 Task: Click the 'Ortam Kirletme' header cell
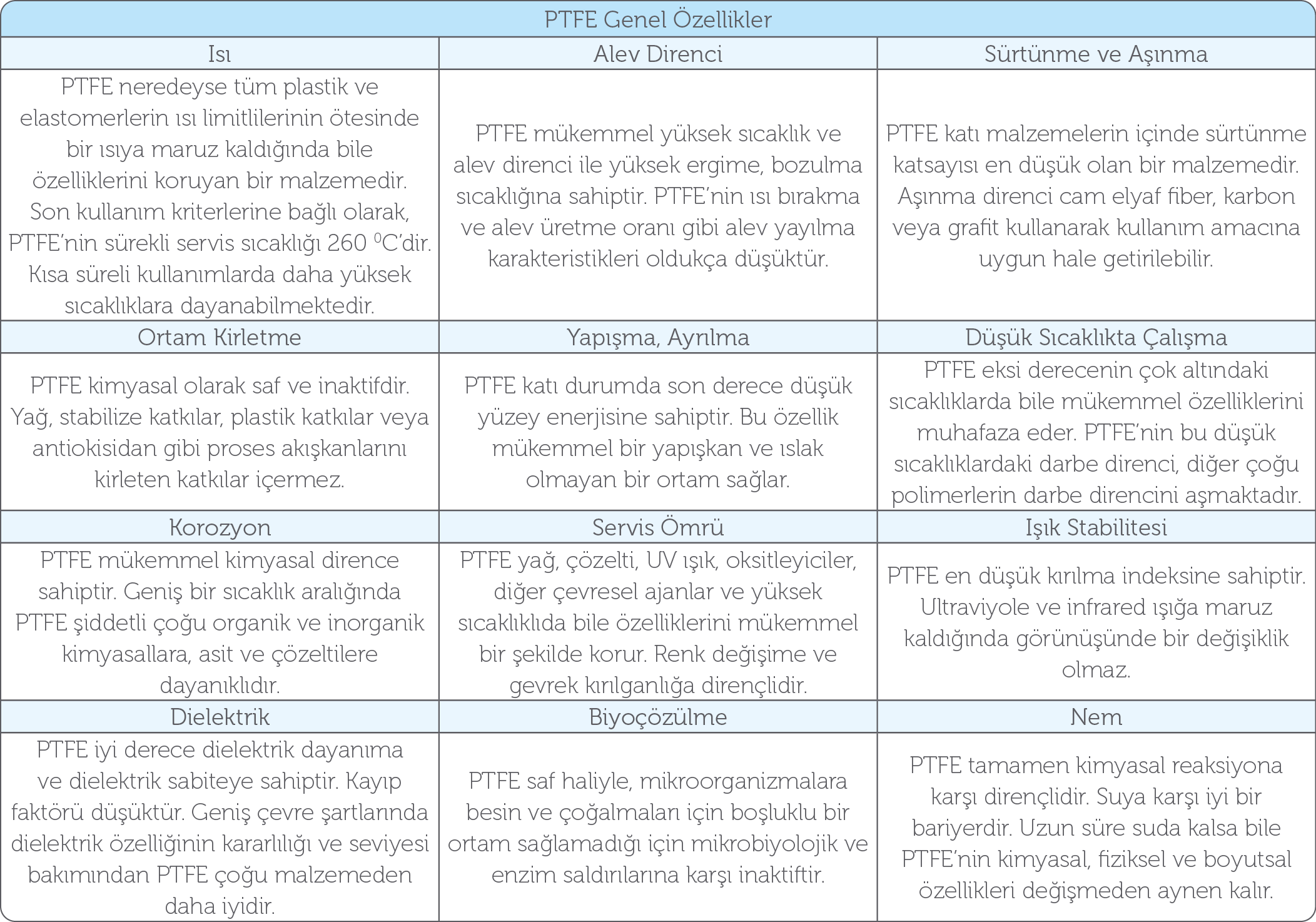pos(220,337)
